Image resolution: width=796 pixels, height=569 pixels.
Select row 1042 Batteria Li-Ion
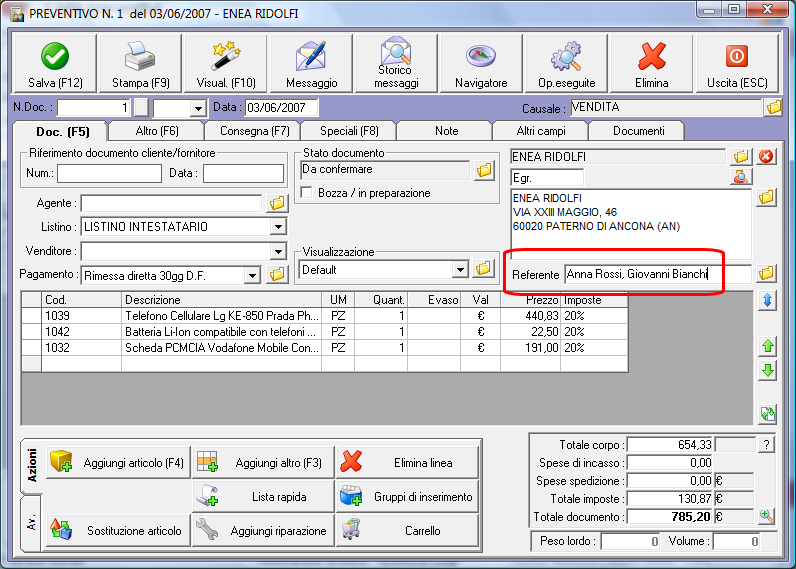[x=325, y=332]
